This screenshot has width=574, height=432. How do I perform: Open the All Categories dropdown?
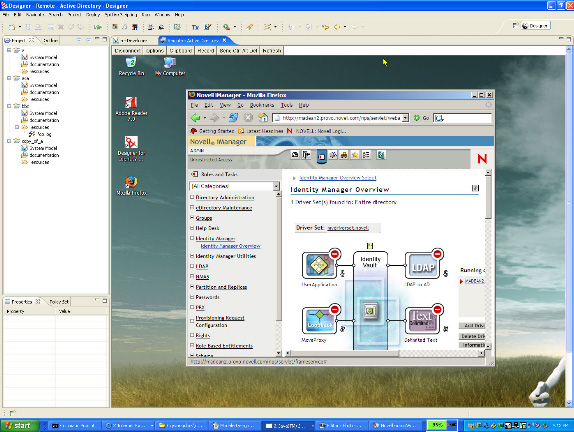point(276,186)
